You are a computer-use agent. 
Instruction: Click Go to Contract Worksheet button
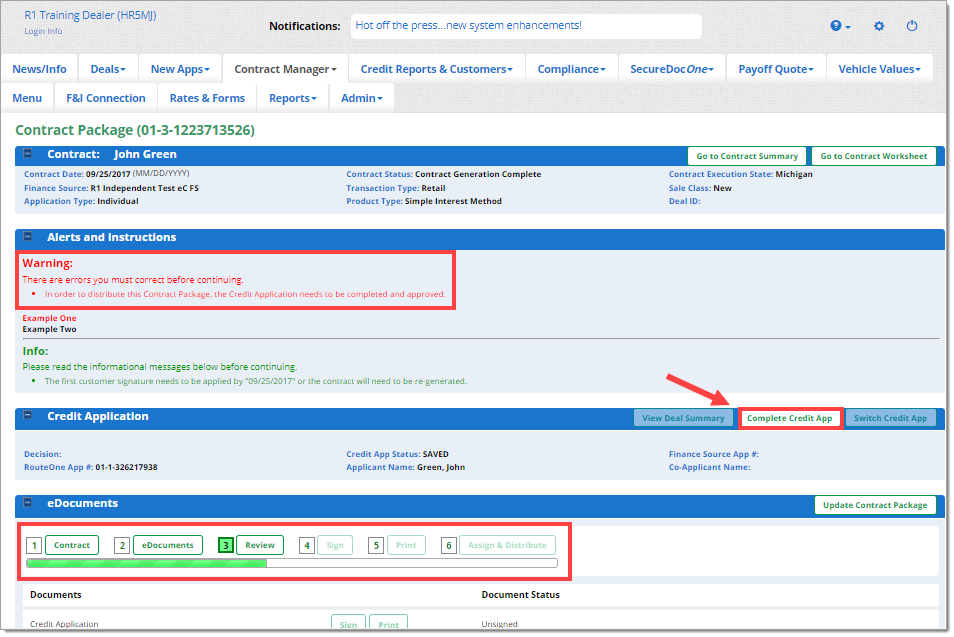pos(874,156)
